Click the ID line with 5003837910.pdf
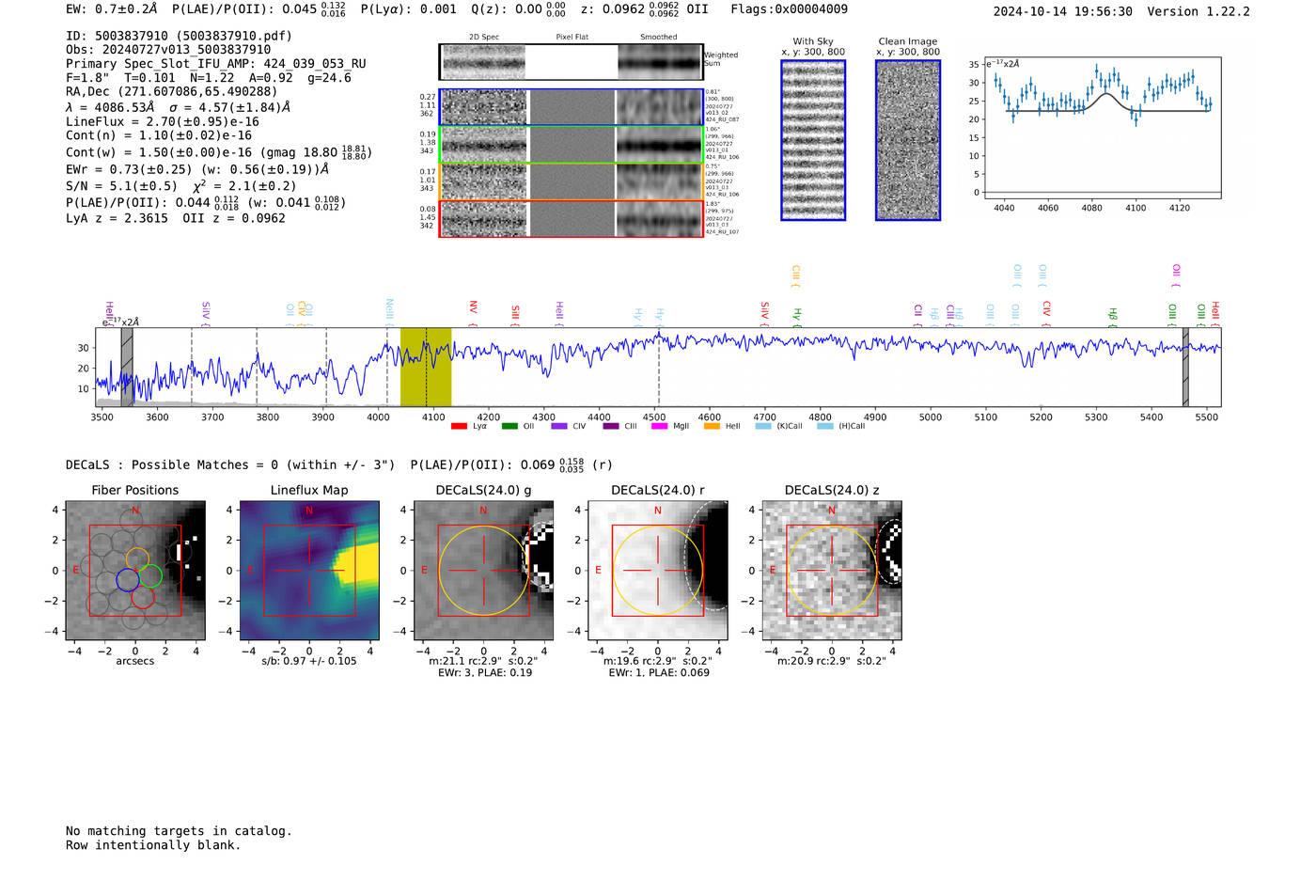The width and height of the screenshot is (1316, 896). 179,36
